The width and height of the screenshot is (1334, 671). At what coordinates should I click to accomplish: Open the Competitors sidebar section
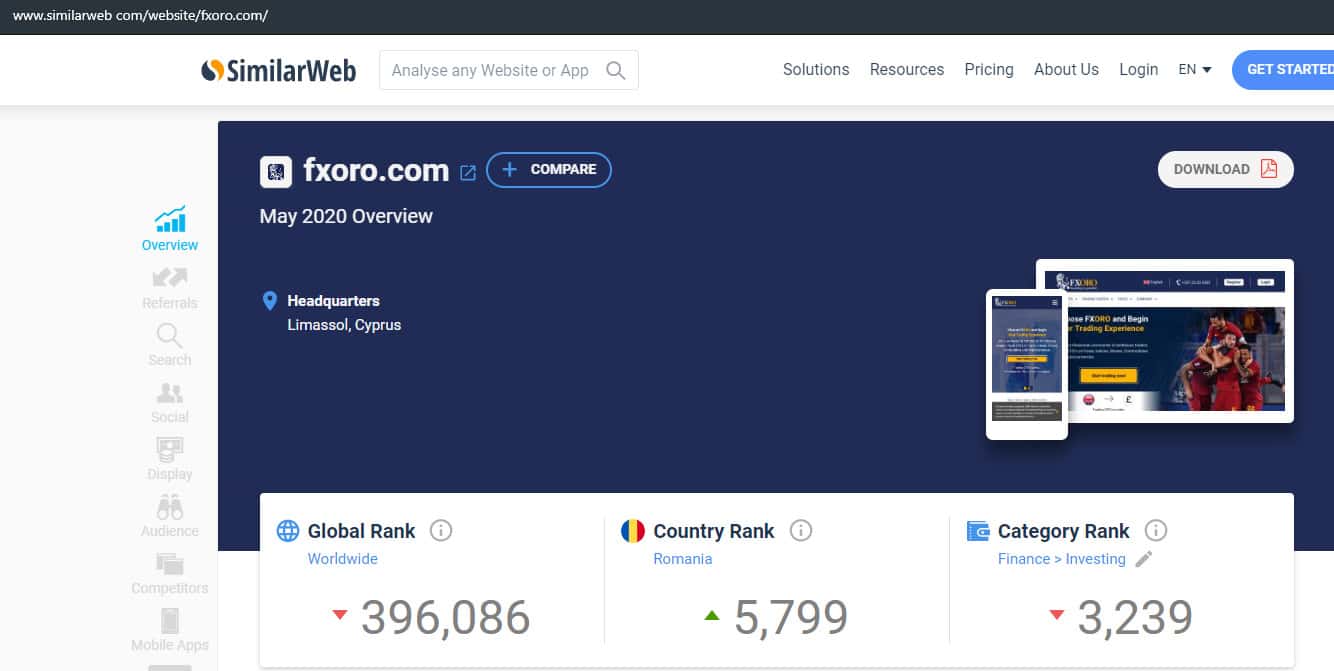click(x=170, y=573)
